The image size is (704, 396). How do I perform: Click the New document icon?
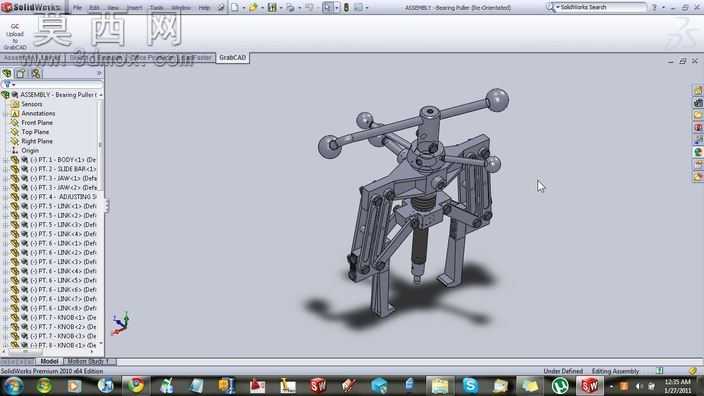pyautogui.click(x=235, y=8)
